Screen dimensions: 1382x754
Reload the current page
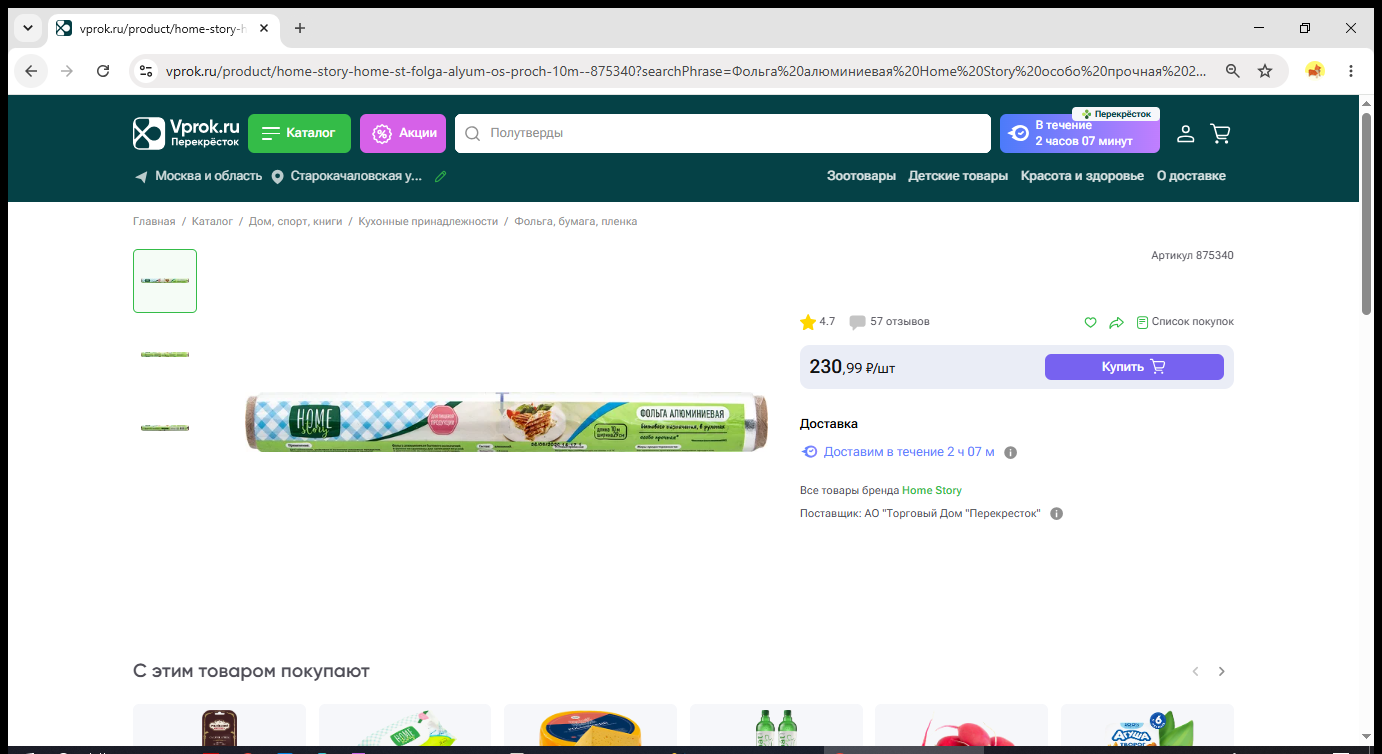pos(103,71)
